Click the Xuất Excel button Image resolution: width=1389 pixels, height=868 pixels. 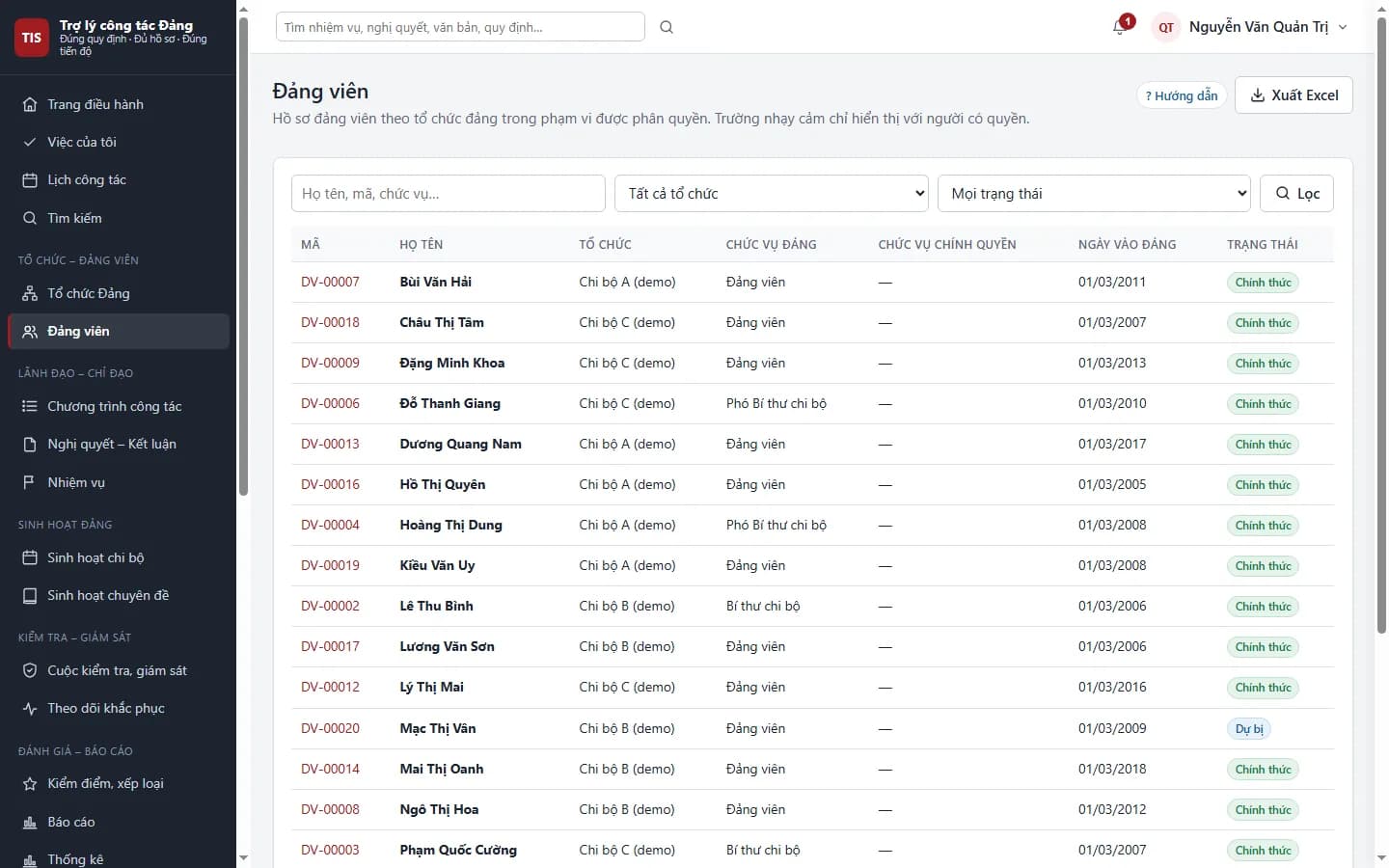1294,95
